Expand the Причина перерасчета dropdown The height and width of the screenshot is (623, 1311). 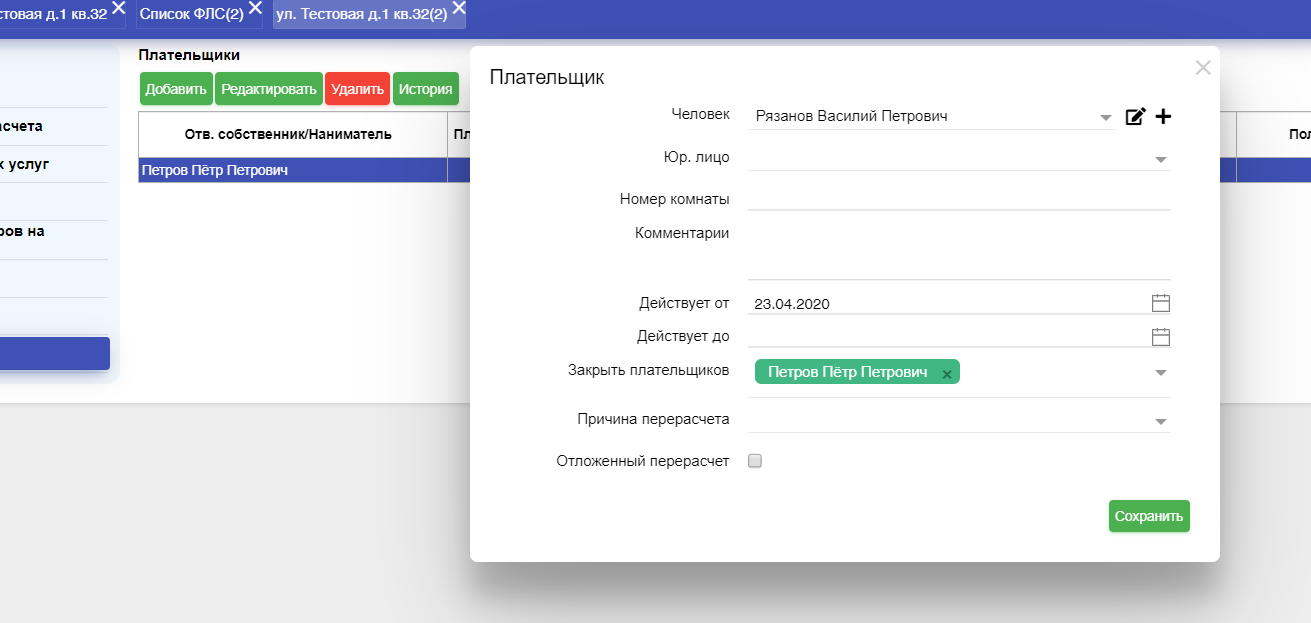click(1161, 422)
